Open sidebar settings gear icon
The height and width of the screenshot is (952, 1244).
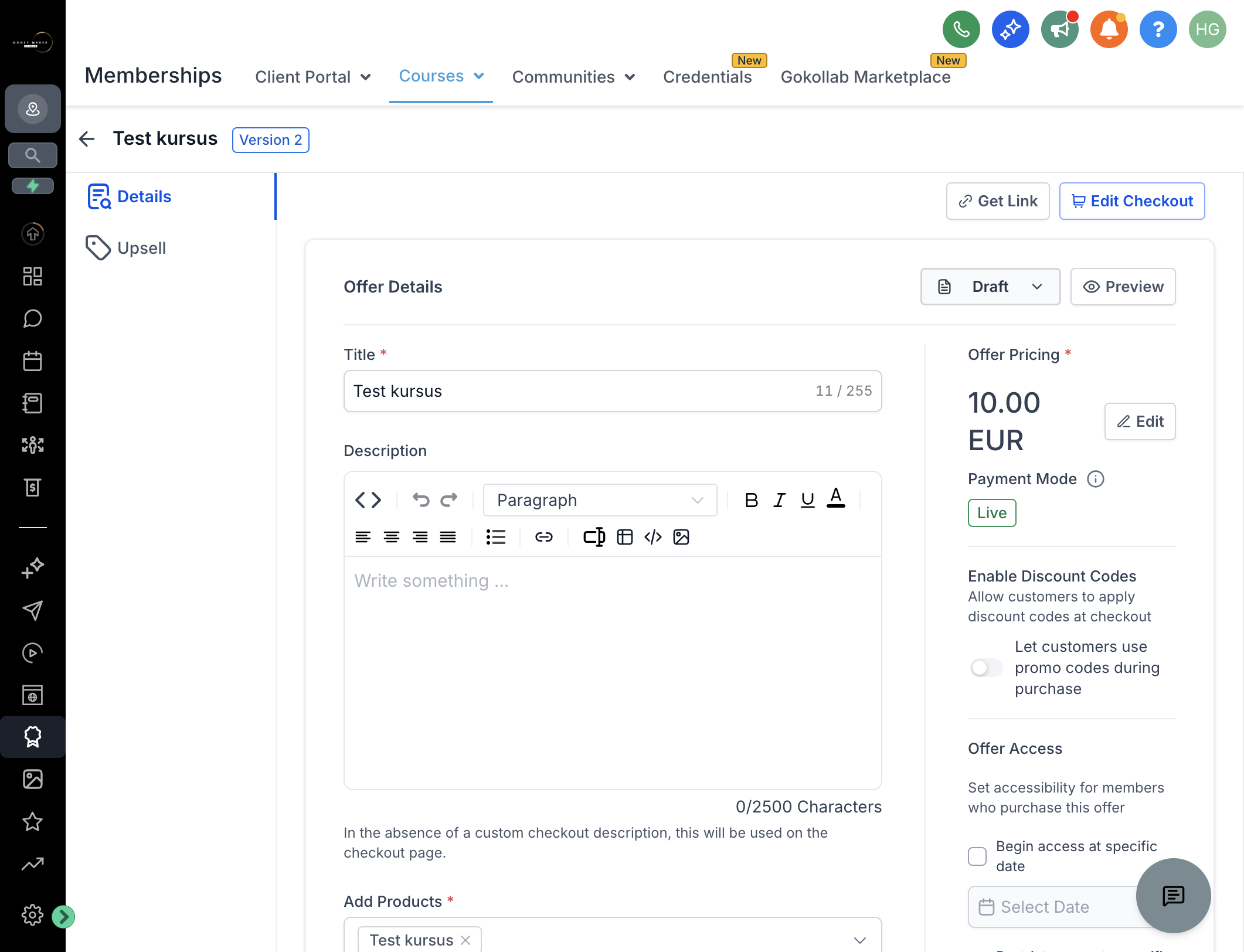(x=33, y=915)
